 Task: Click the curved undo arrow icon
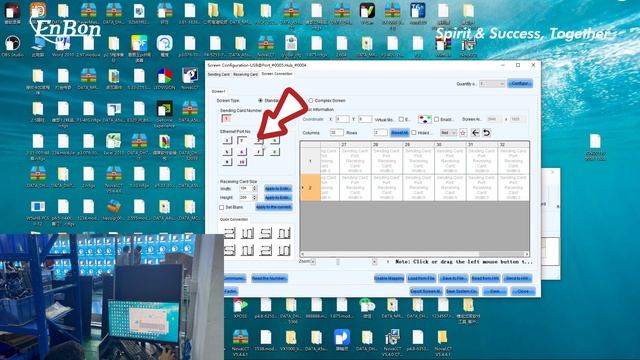click(x=487, y=133)
